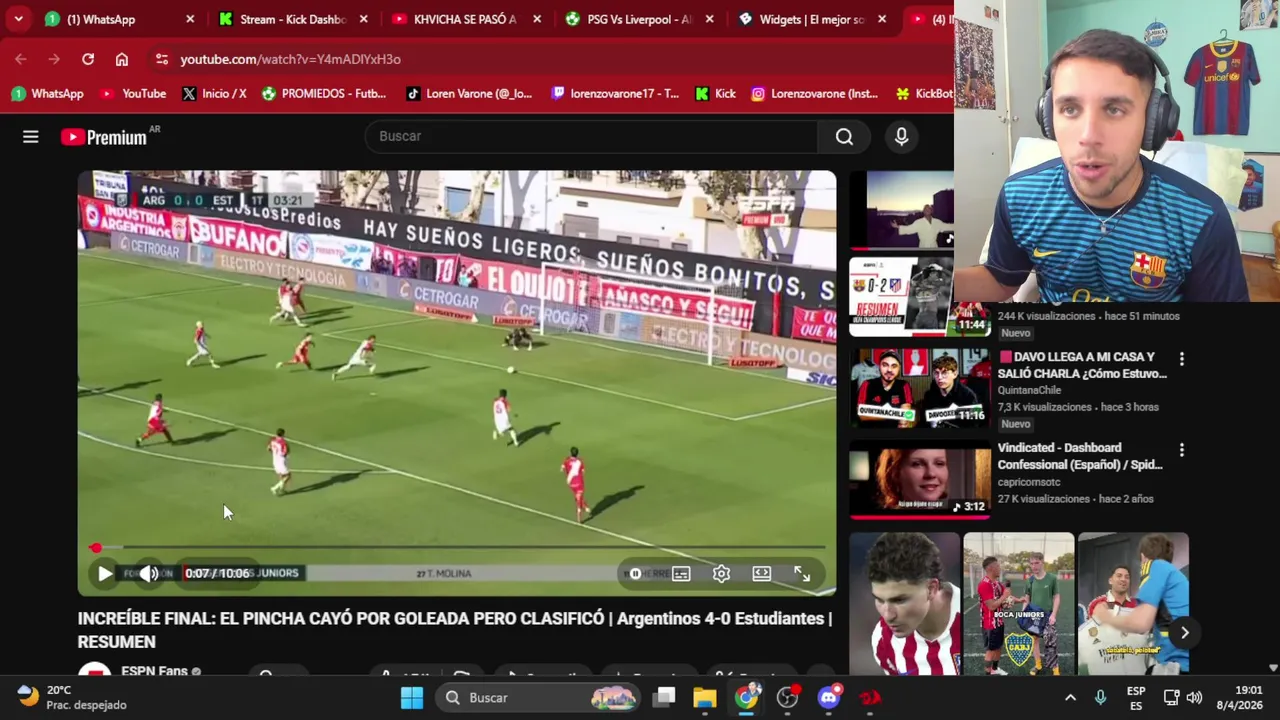Screen dimensions: 1280x720
Task: Show next Shorts with the arrow
Action: 1184,632
